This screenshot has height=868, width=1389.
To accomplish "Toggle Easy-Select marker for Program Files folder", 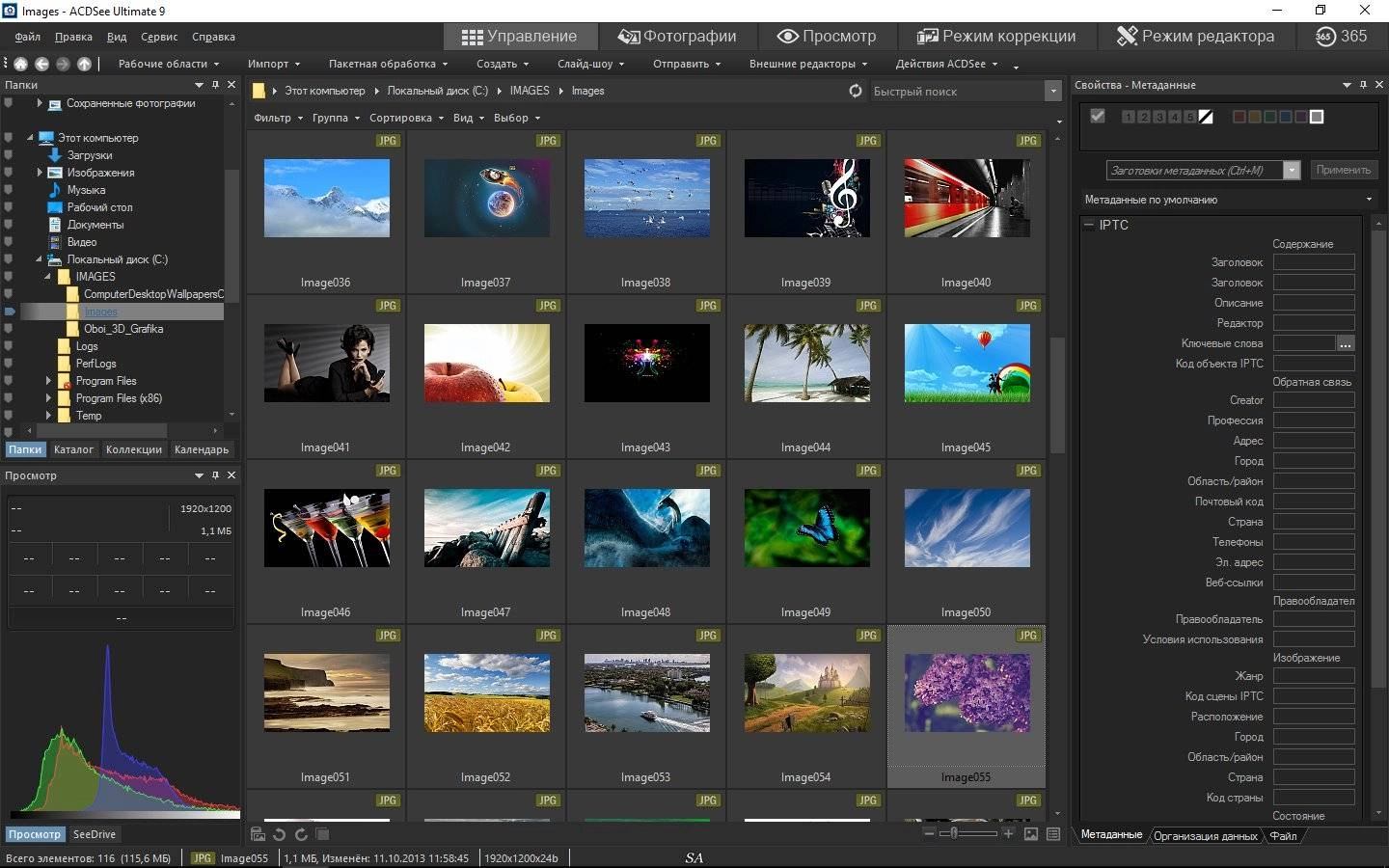I will pos(9,381).
